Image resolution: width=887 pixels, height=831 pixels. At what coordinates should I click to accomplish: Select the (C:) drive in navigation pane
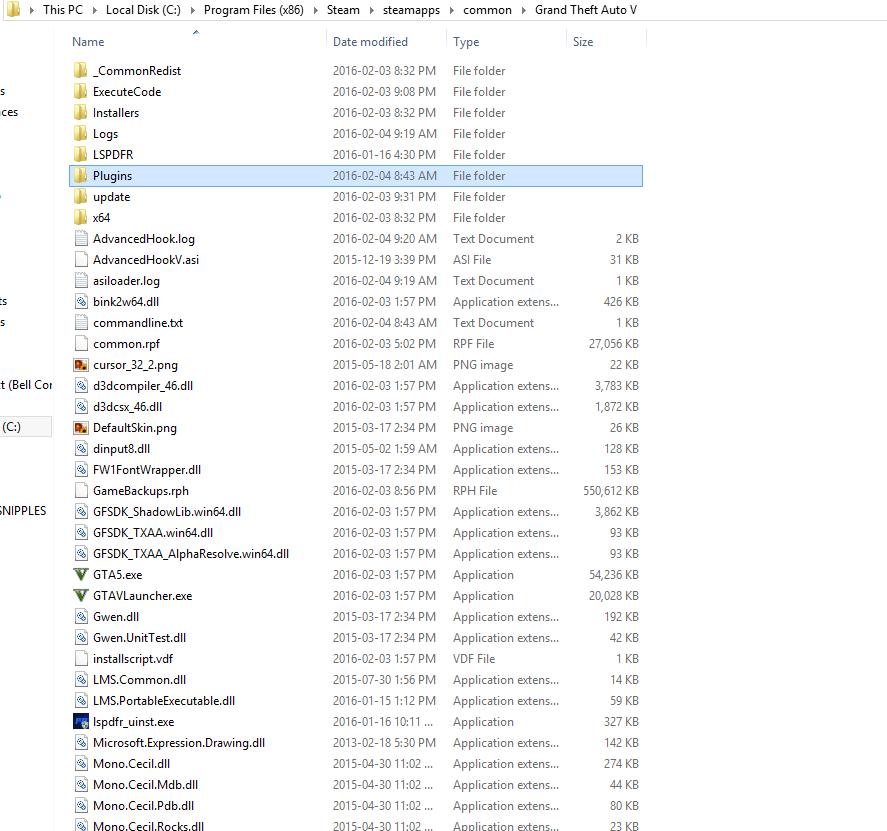click(25, 427)
